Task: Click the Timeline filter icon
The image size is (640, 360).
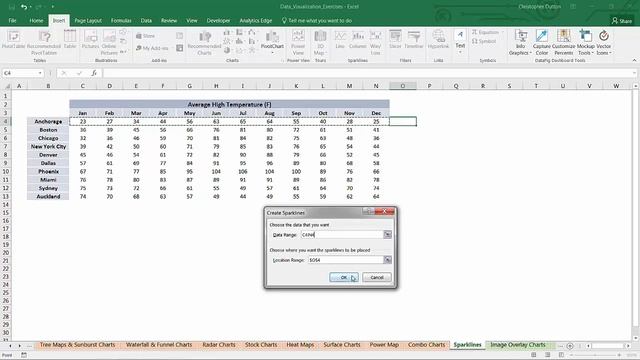Action: pos(414,40)
